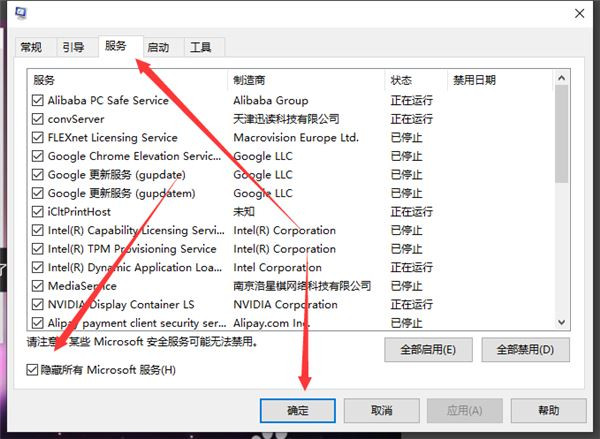Select the 启动 tab
600x439 pixels.
[158, 47]
